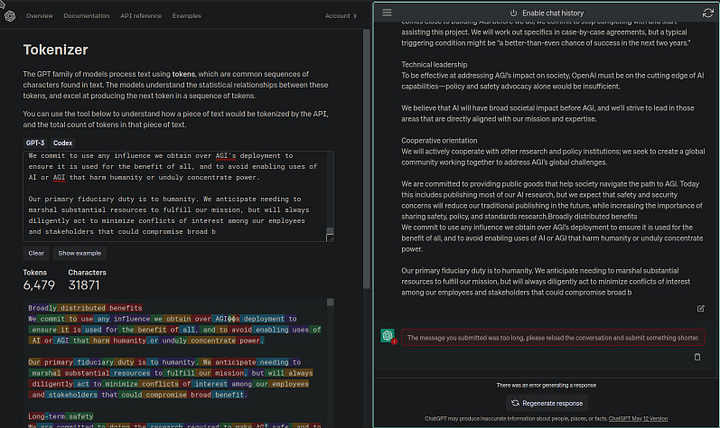Image resolution: width=720 pixels, height=428 pixels.
Task: Click the message too long error box
Action: pos(553,338)
